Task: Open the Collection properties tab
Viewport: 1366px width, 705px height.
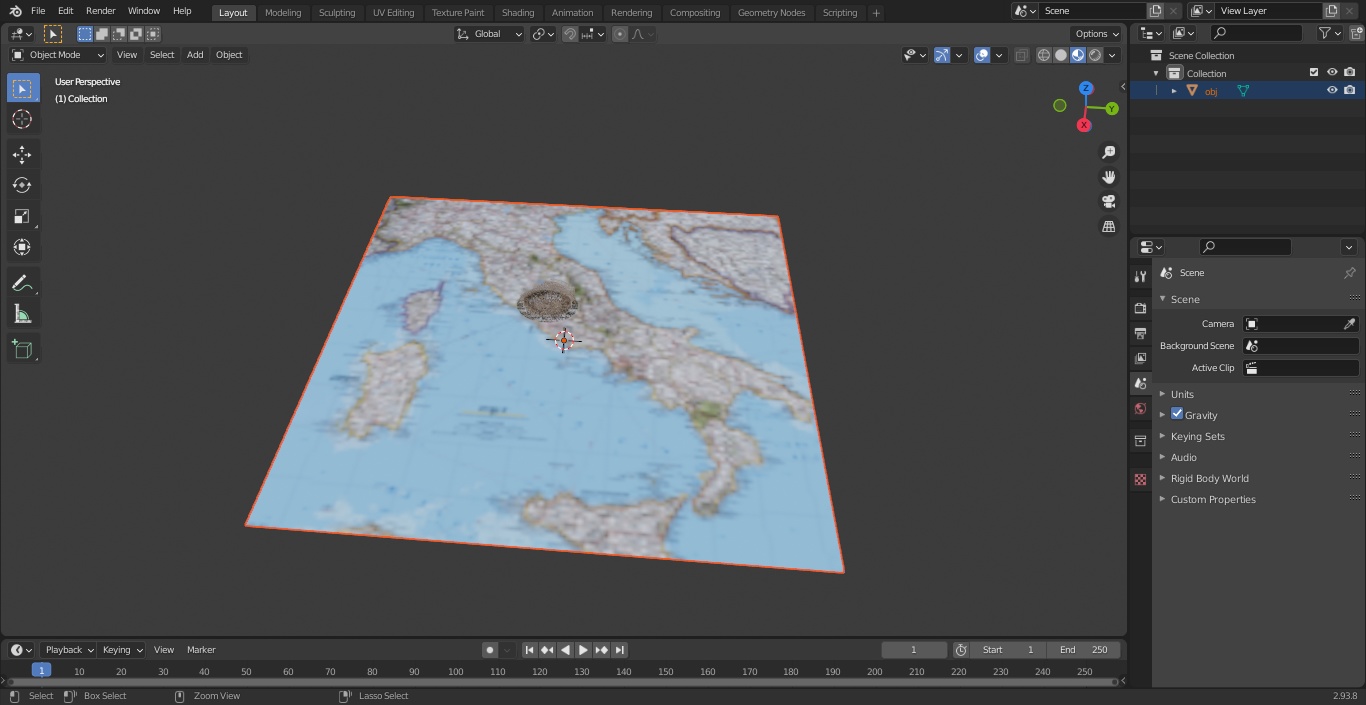Action: (x=1140, y=440)
